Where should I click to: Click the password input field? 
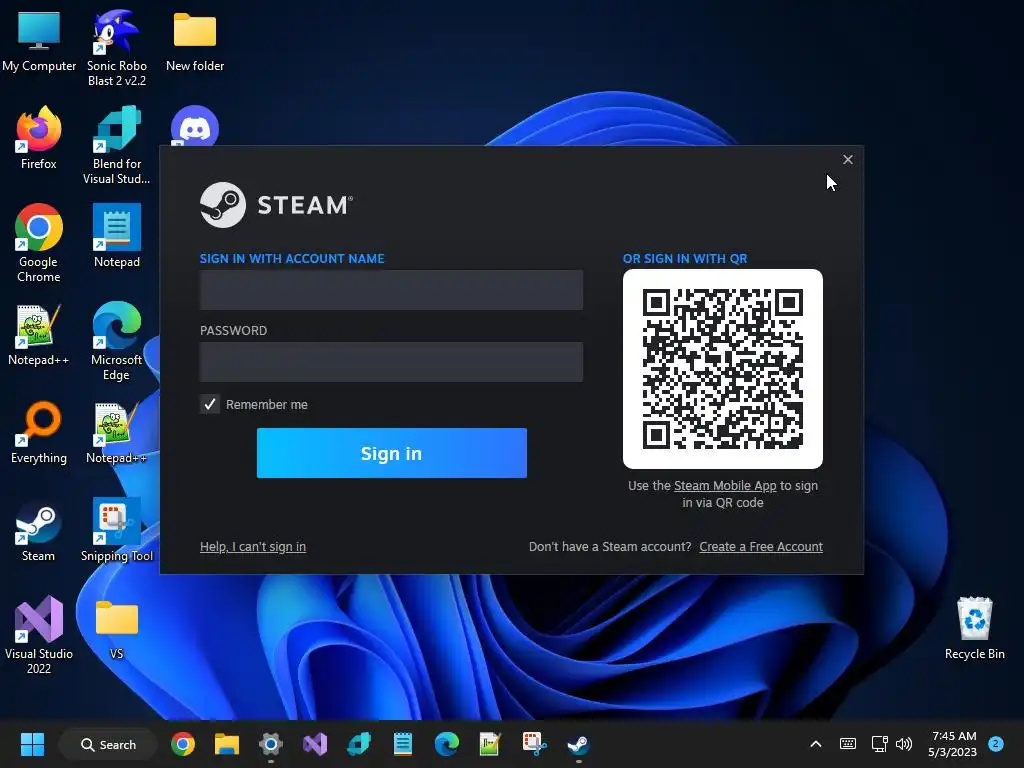tap(391, 362)
